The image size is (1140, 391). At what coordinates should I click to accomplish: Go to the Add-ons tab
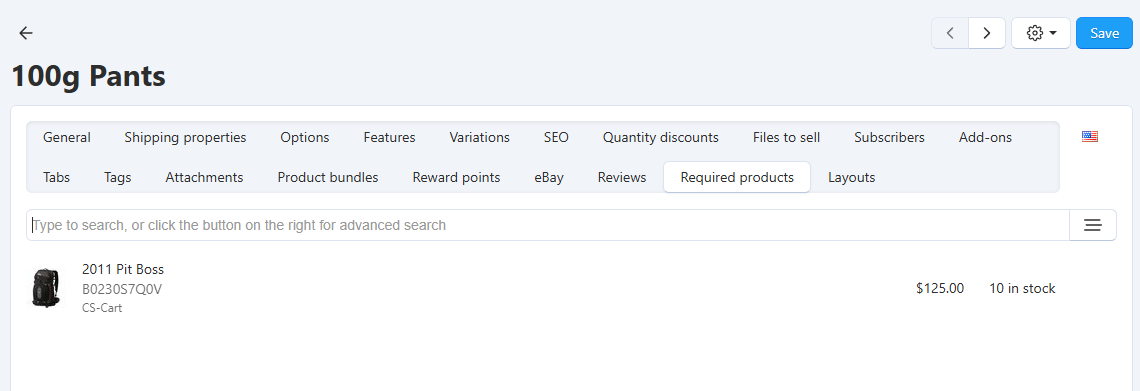pyautogui.click(x=985, y=137)
